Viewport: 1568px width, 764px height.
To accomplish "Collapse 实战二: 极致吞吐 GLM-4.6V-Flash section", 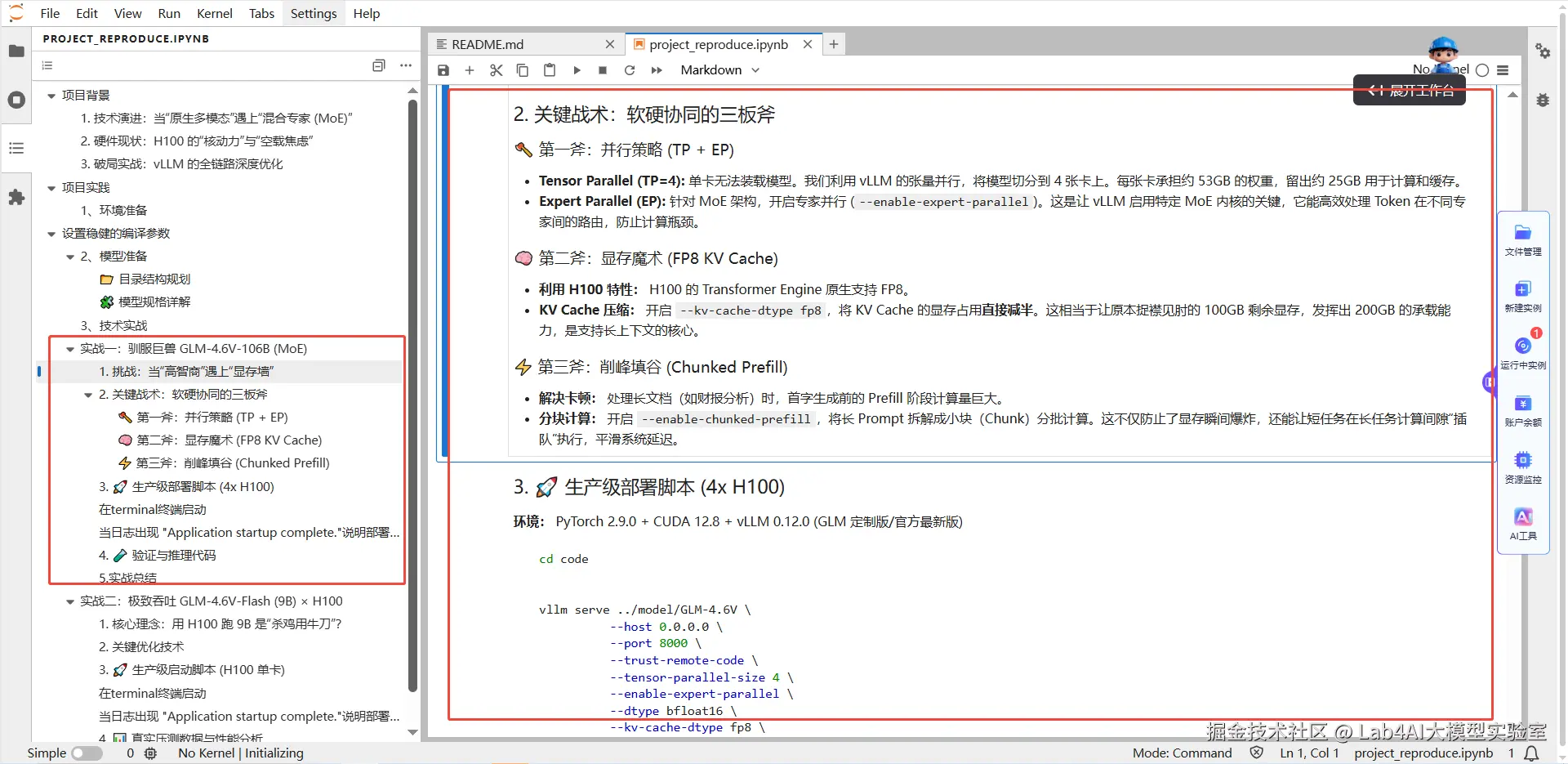I will click(x=70, y=601).
